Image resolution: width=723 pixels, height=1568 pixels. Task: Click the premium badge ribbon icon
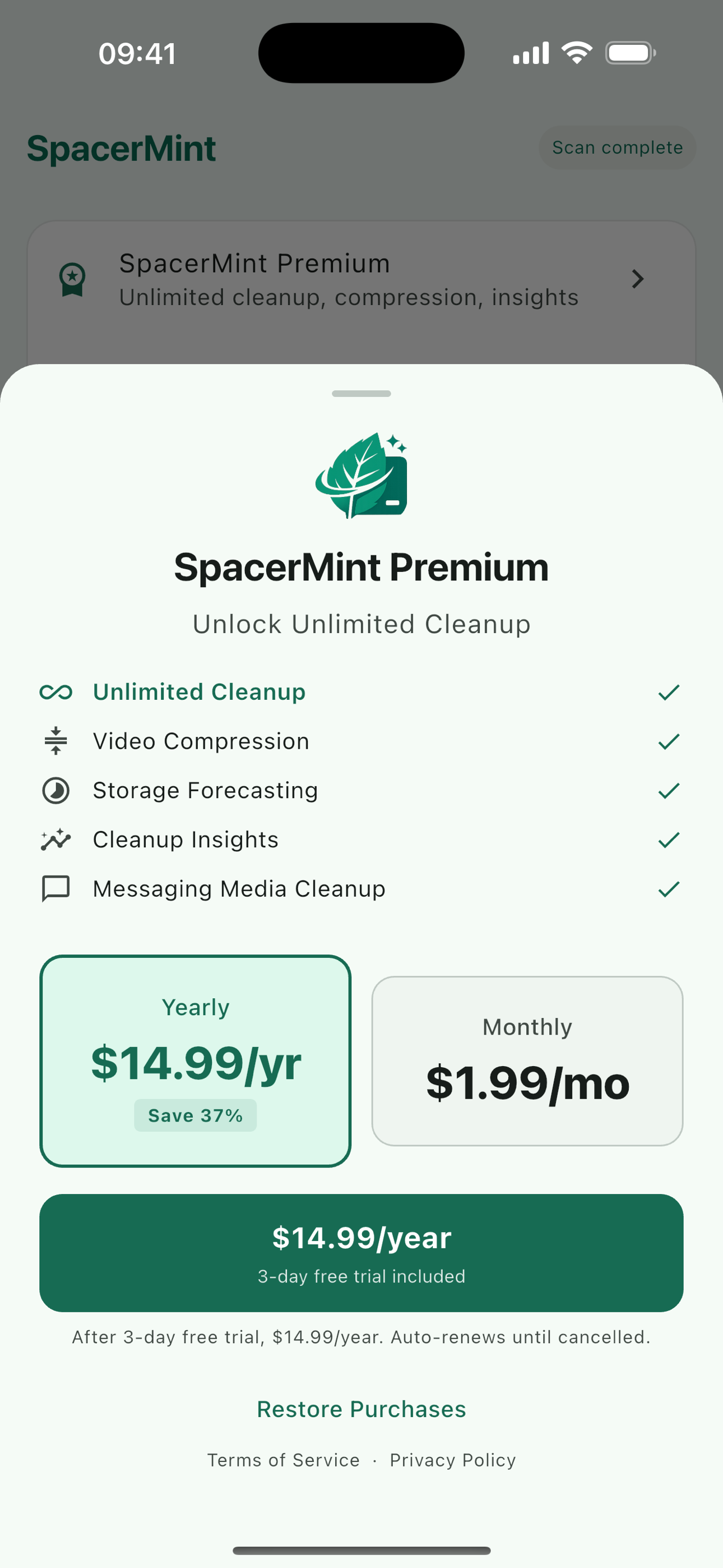click(x=73, y=279)
